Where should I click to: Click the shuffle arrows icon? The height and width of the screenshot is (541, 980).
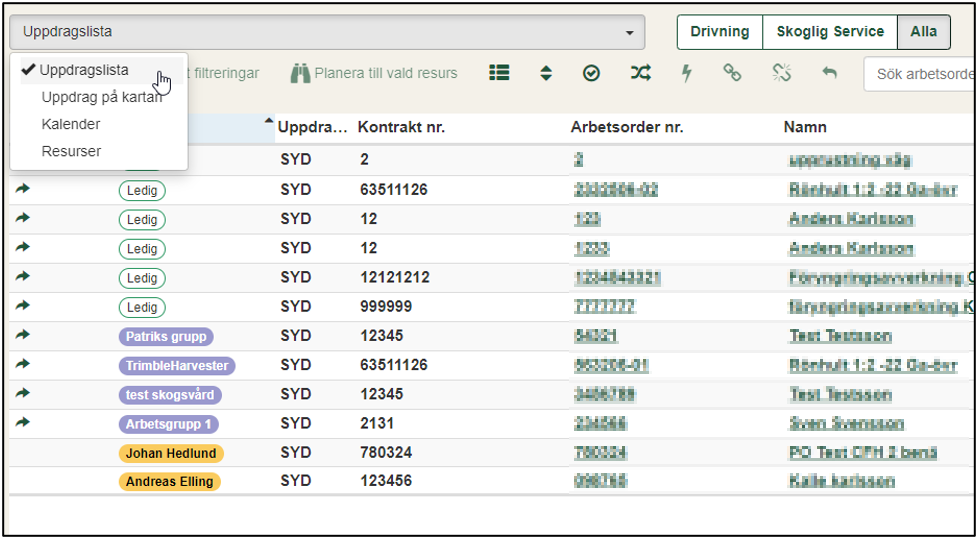pyautogui.click(x=640, y=73)
